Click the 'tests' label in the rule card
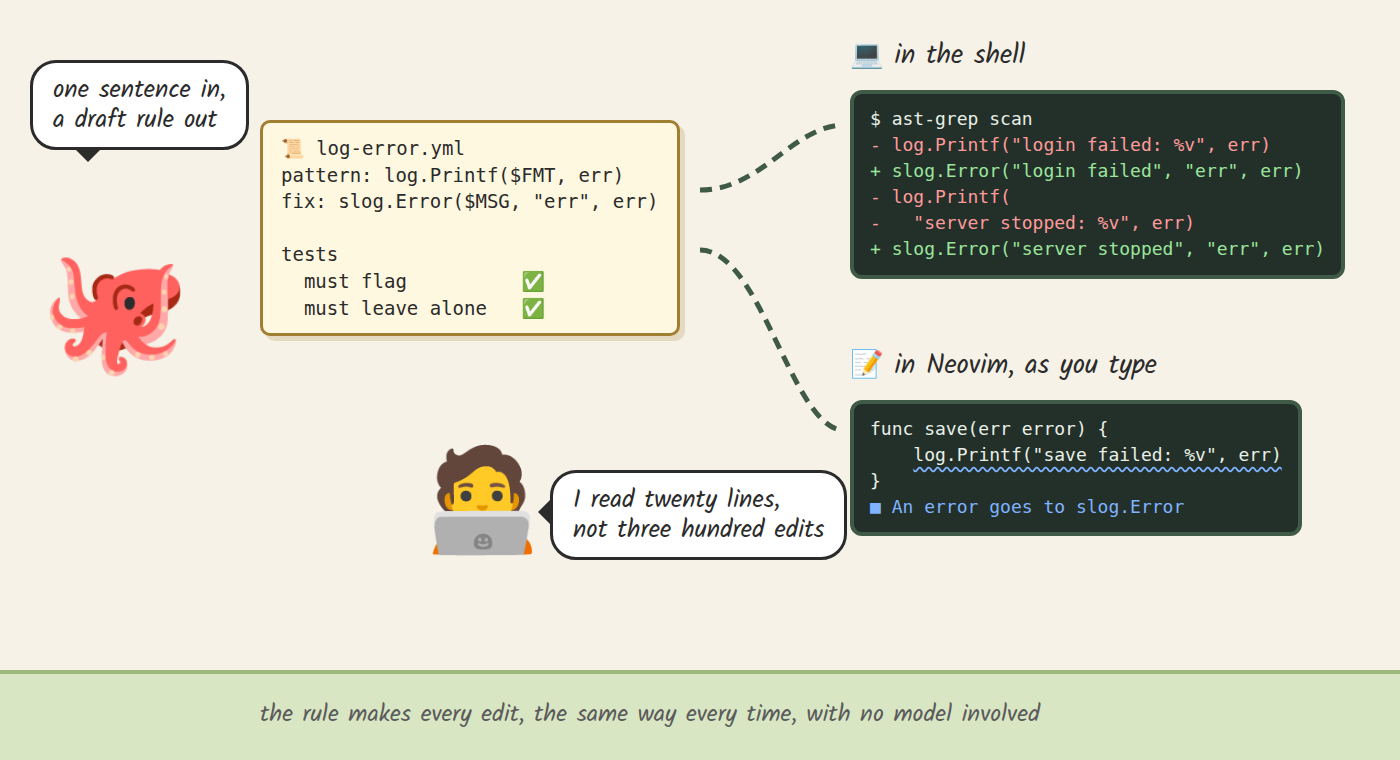Image resolution: width=1400 pixels, height=760 pixels. tap(310, 255)
